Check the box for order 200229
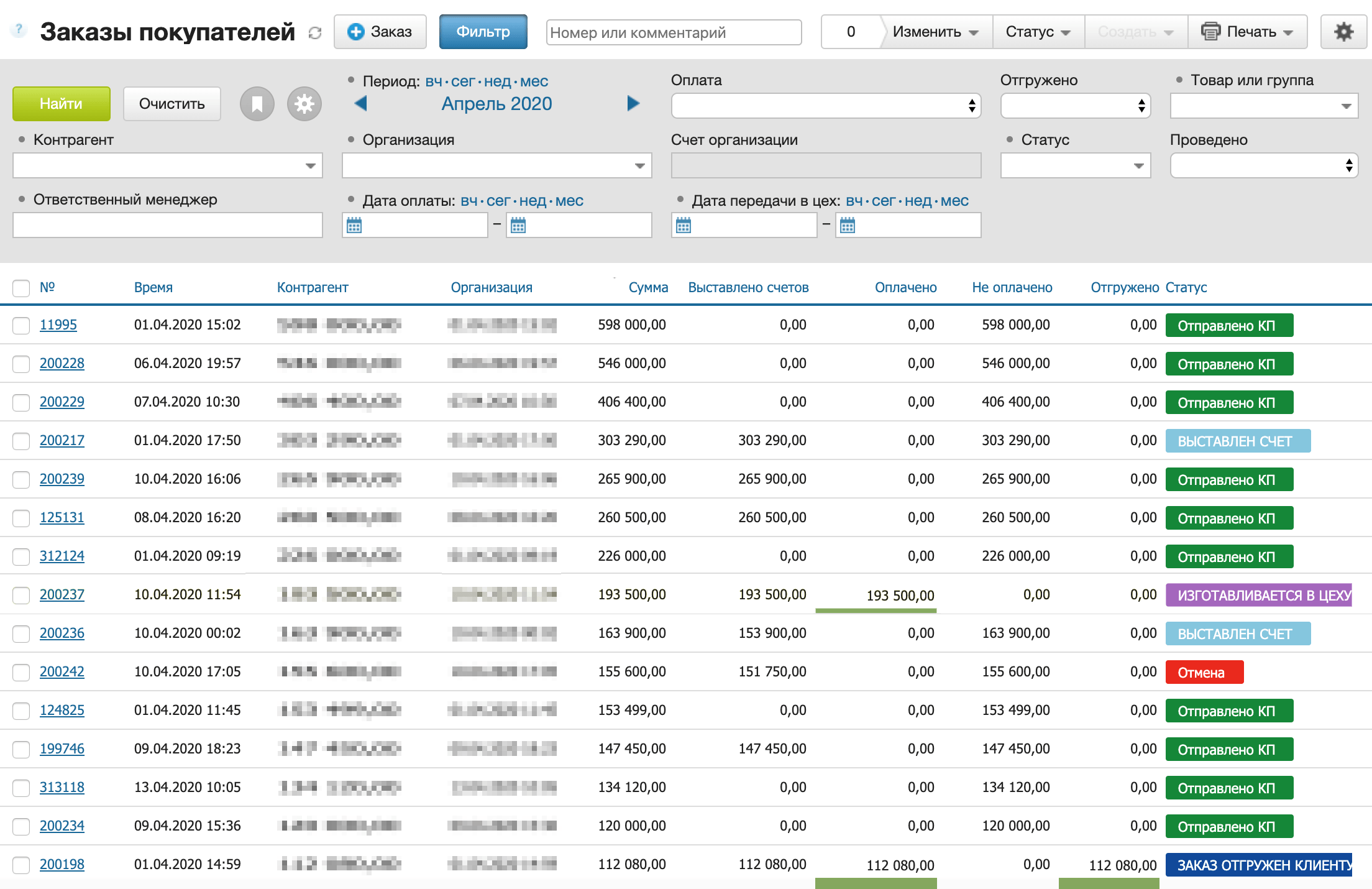Image resolution: width=1372 pixels, height=889 pixels. (x=21, y=402)
